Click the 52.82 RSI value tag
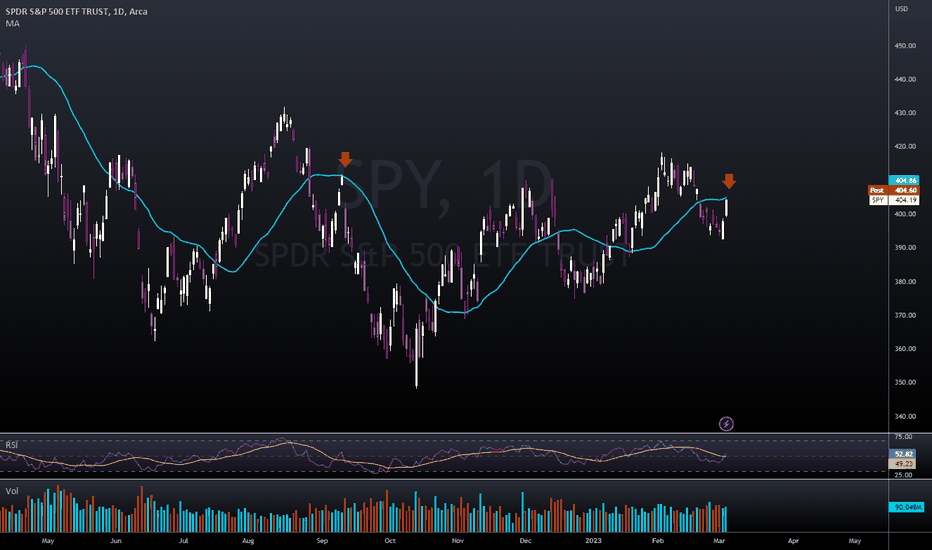Screen dimensions: 932x550 pos(903,454)
